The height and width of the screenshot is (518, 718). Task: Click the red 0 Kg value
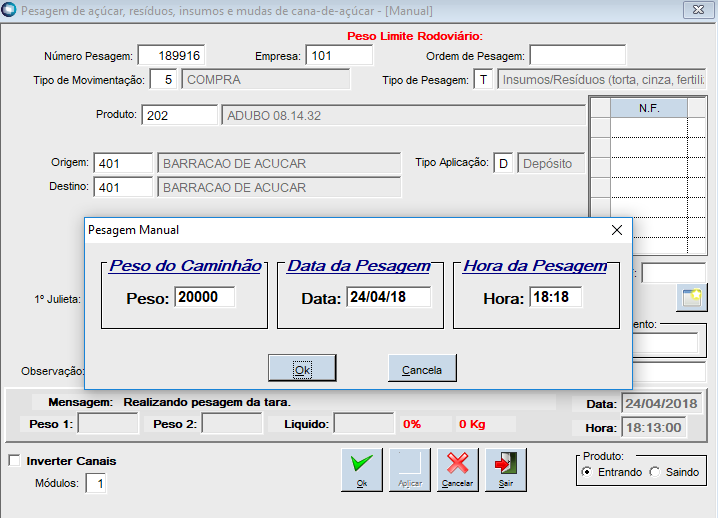point(472,424)
